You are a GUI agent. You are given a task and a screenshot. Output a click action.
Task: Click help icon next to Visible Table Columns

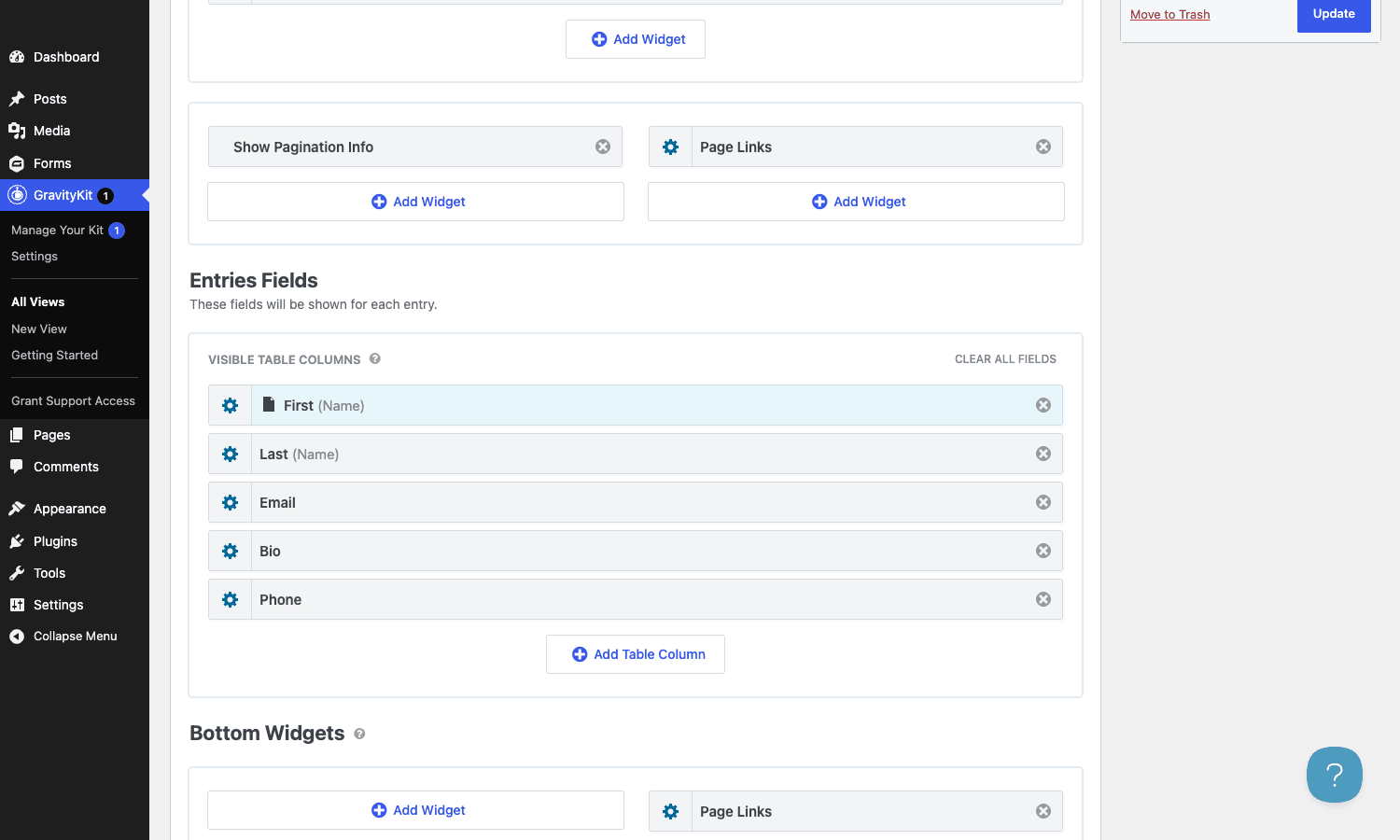[375, 358]
